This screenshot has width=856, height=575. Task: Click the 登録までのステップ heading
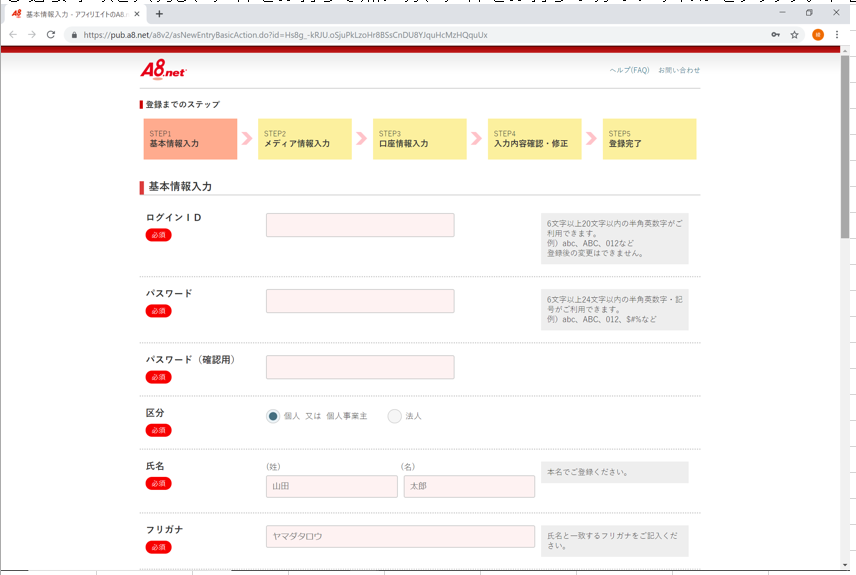[183, 104]
